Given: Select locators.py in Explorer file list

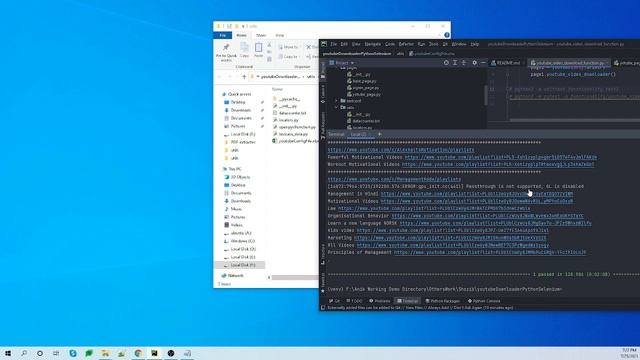Looking at the screenshot, I should 286,120.
